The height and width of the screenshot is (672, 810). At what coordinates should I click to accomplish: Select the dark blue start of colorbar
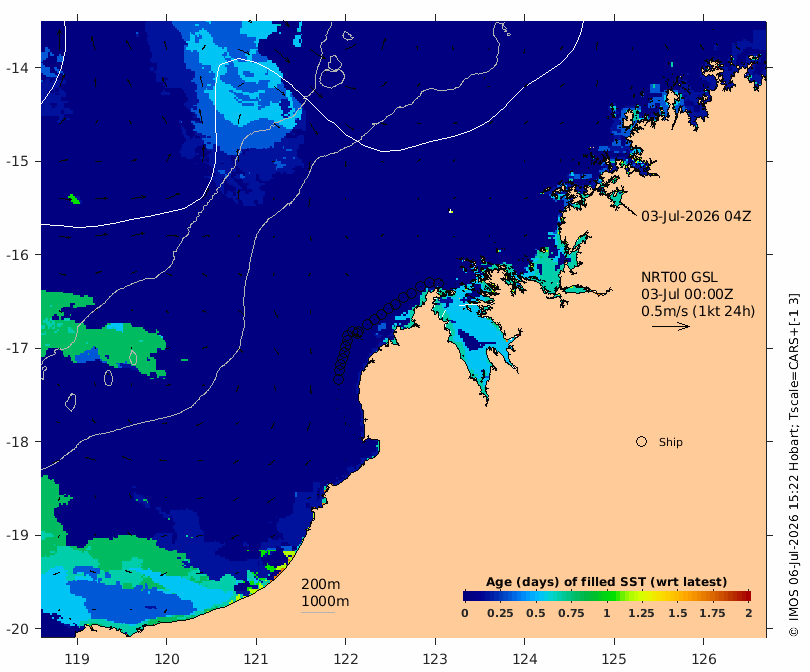click(x=468, y=596)
